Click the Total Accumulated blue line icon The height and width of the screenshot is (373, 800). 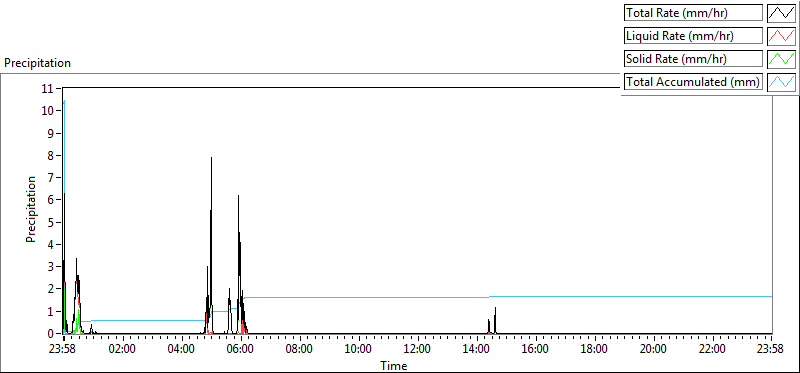click(782, 82)
